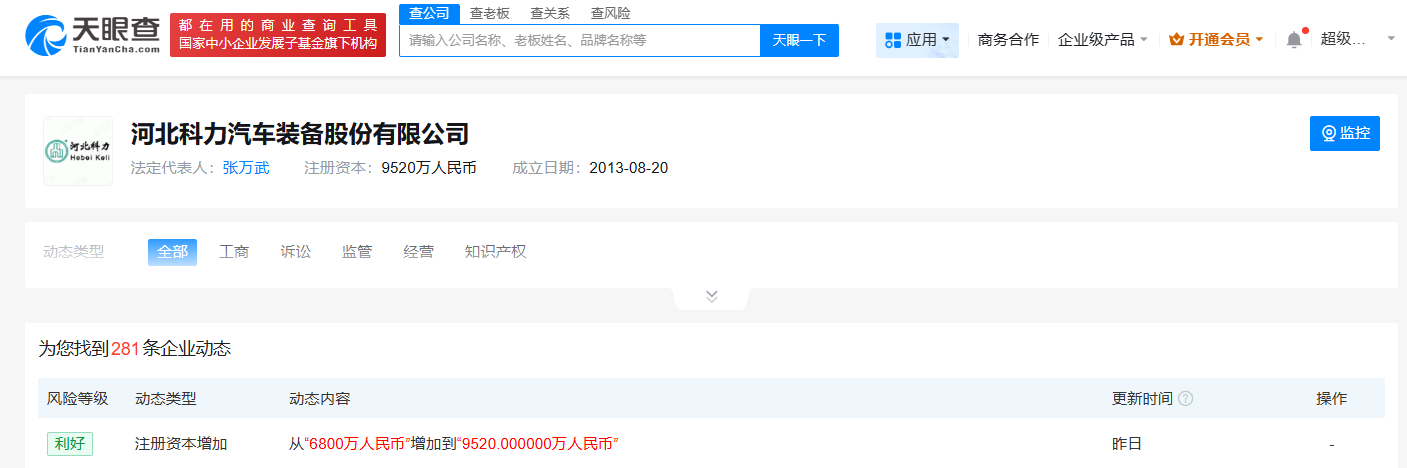This screenshot has width=1407, height=468.
Task: Select the 查公司 search tab
Action: click(429, 13)
